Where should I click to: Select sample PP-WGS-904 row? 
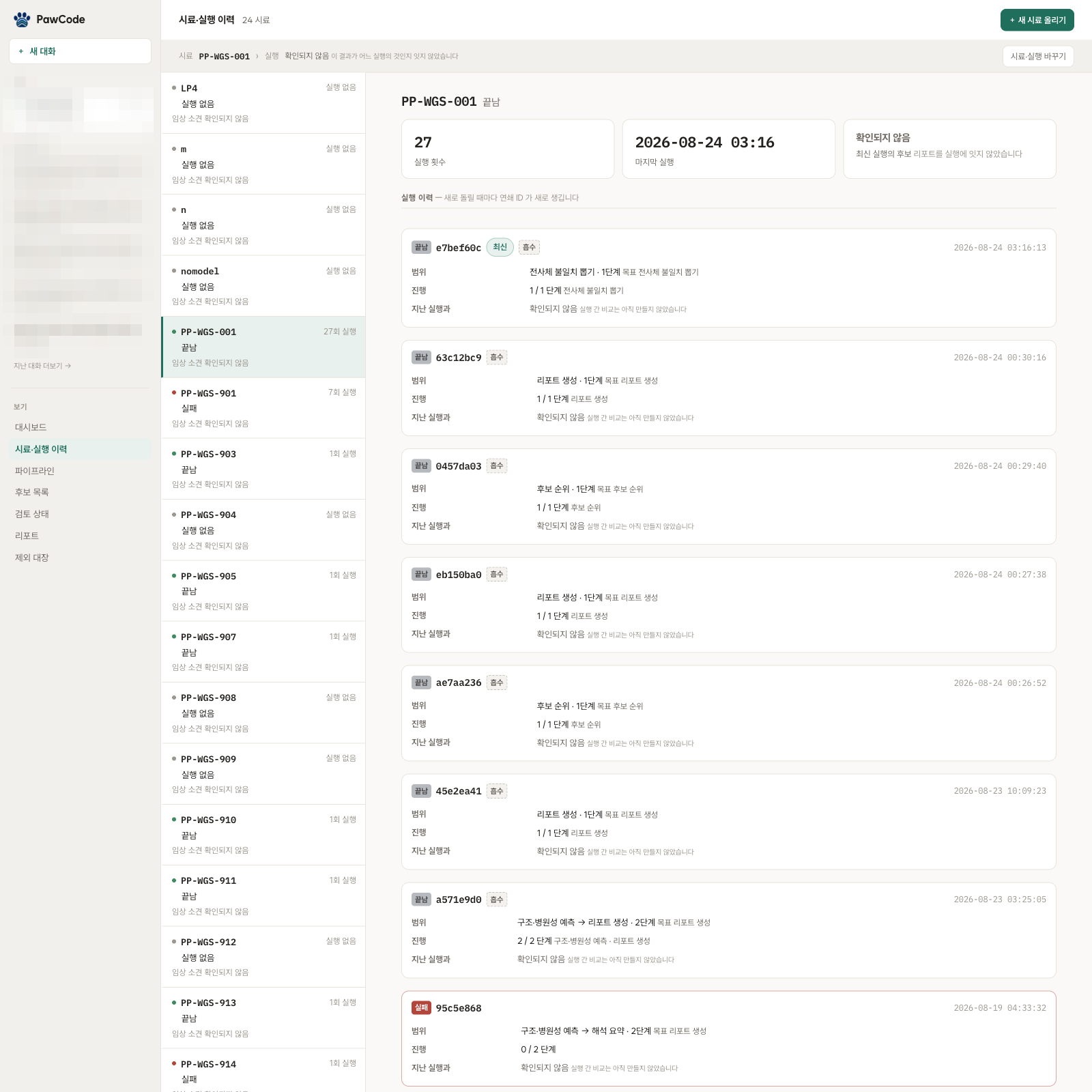click(263, 530)
